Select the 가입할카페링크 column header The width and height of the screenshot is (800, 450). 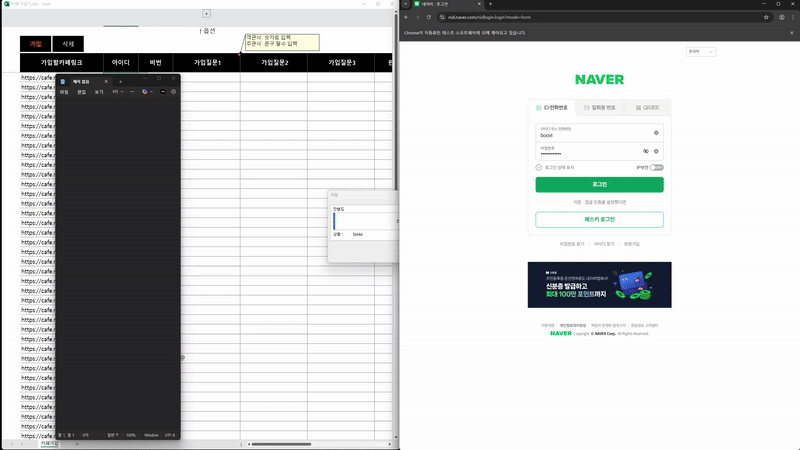coord(62,62)
